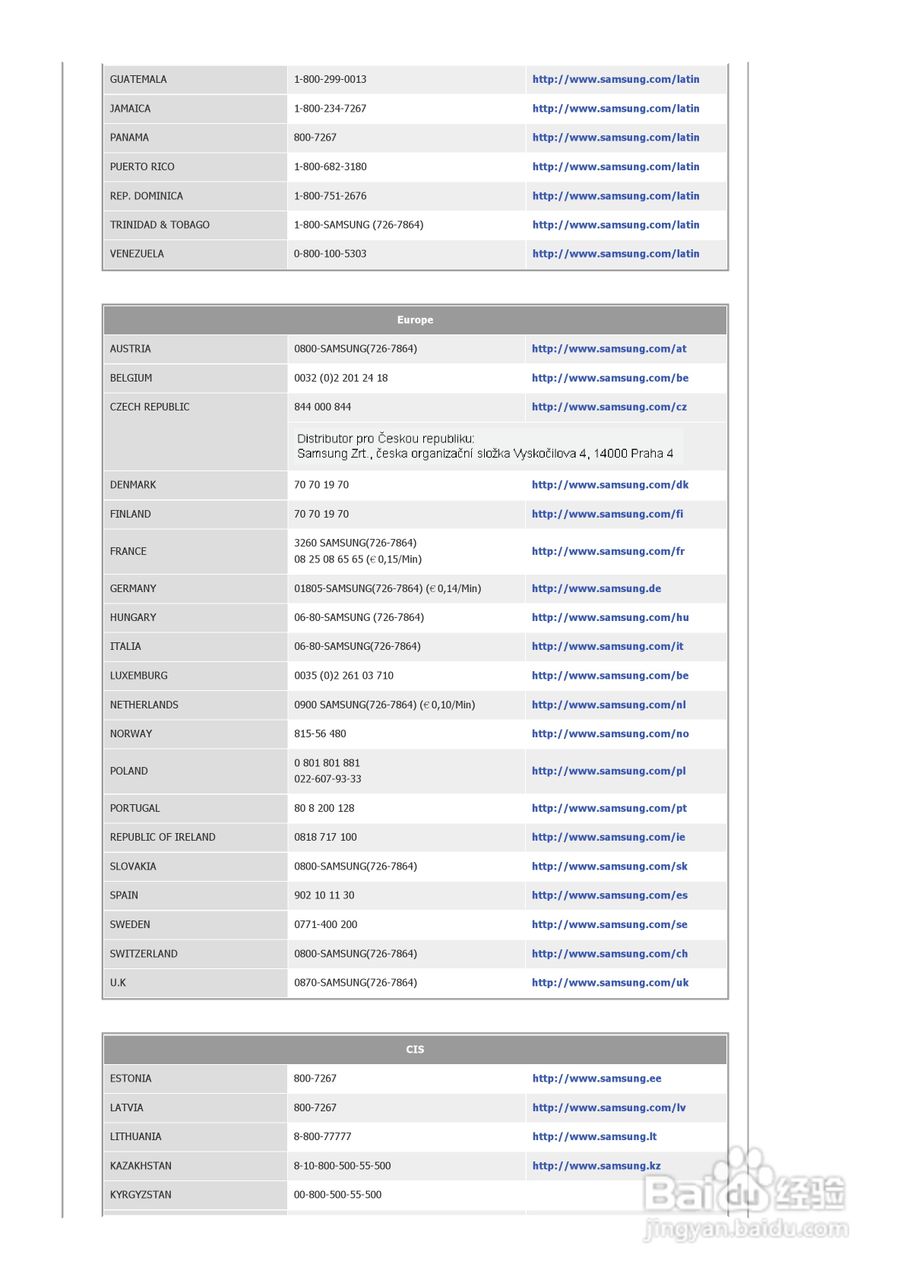Select the Europe table header
The image size is (905, 1280).
coord(415,320)
